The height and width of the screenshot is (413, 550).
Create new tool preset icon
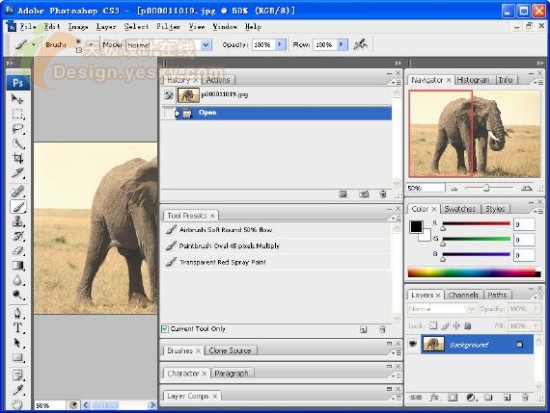click(x=363, y=329)
